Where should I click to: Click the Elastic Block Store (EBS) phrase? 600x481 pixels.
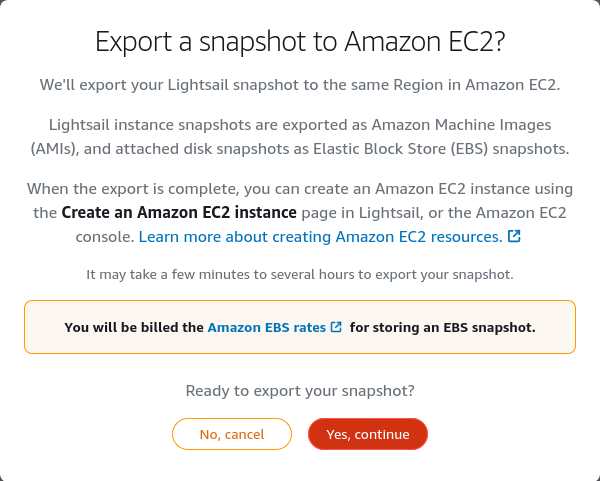click(x=401, y=149)
